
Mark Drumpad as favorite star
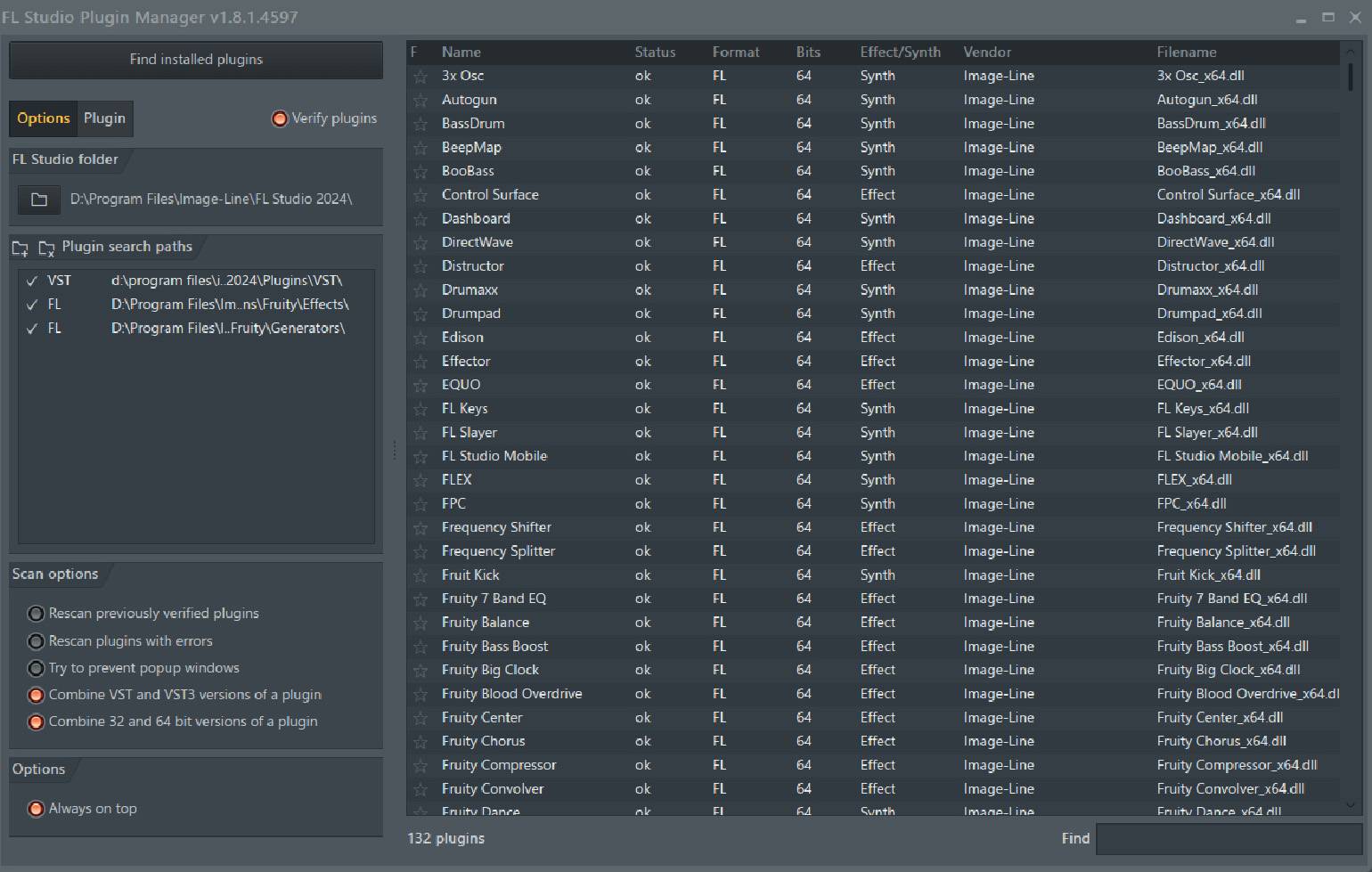coord(420,314)
